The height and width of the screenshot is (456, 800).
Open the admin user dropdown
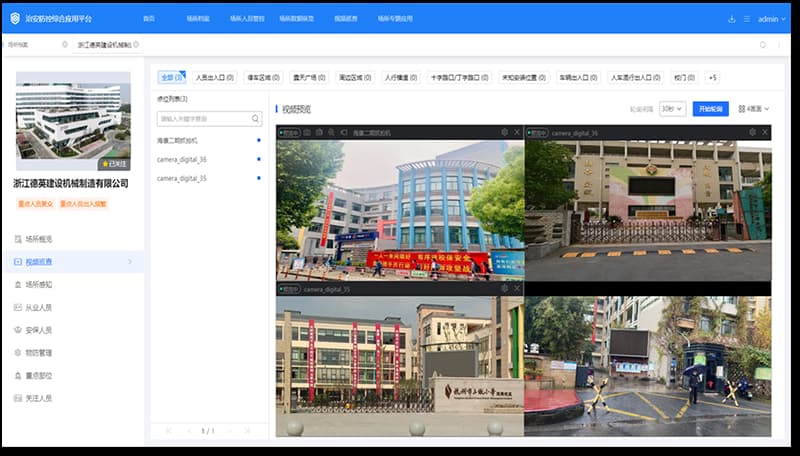(770, 18)
